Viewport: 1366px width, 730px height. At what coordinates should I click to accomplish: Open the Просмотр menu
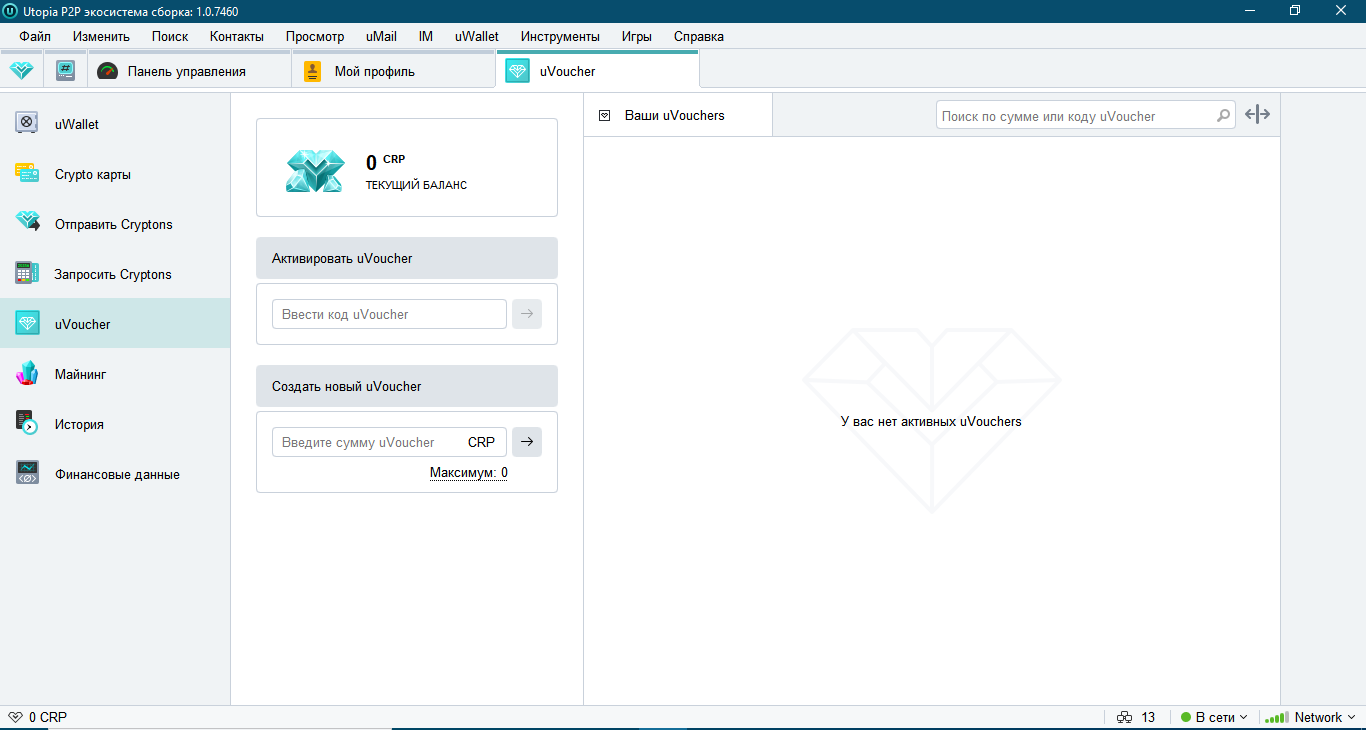coord(315,36)
